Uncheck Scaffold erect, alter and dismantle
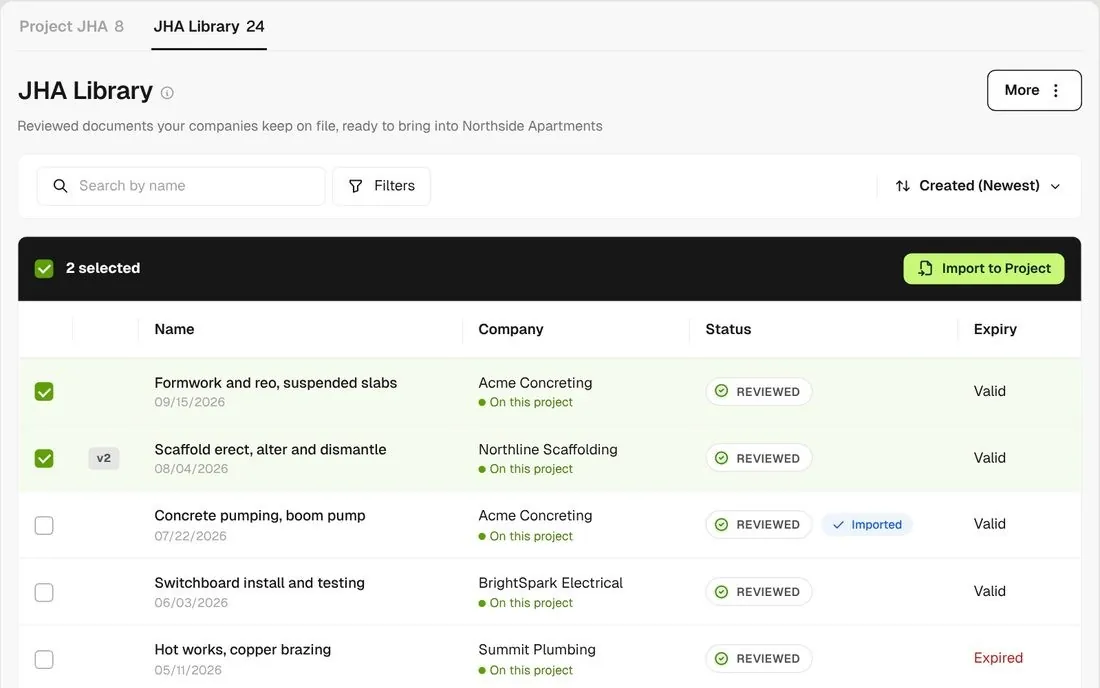The width and height of the screenshot is (1100, 688). coord(44,458)
